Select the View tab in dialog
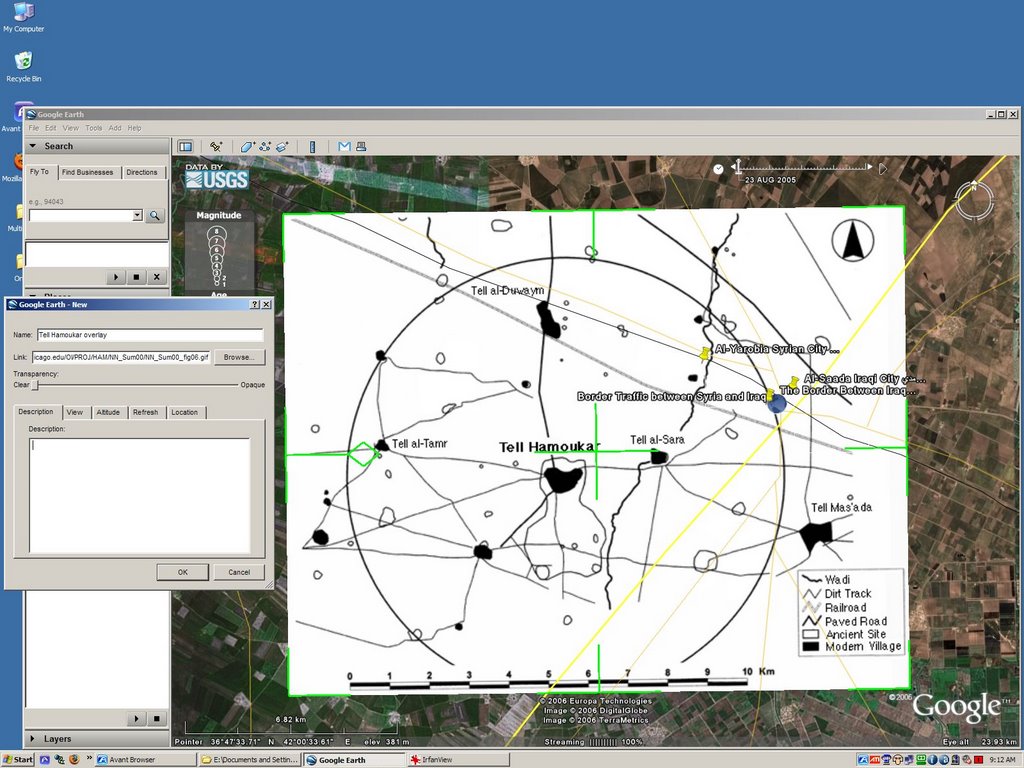The width and height of the screenshot is (1024, 768). [75, 412]
